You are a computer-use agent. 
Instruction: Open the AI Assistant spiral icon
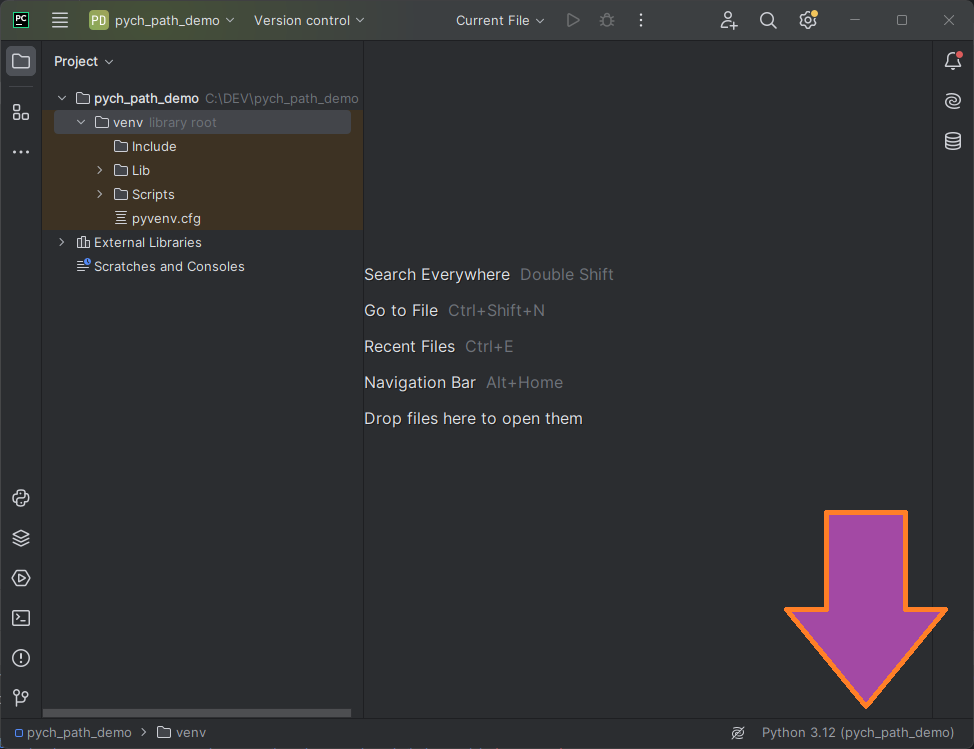(x=953, y=101)
